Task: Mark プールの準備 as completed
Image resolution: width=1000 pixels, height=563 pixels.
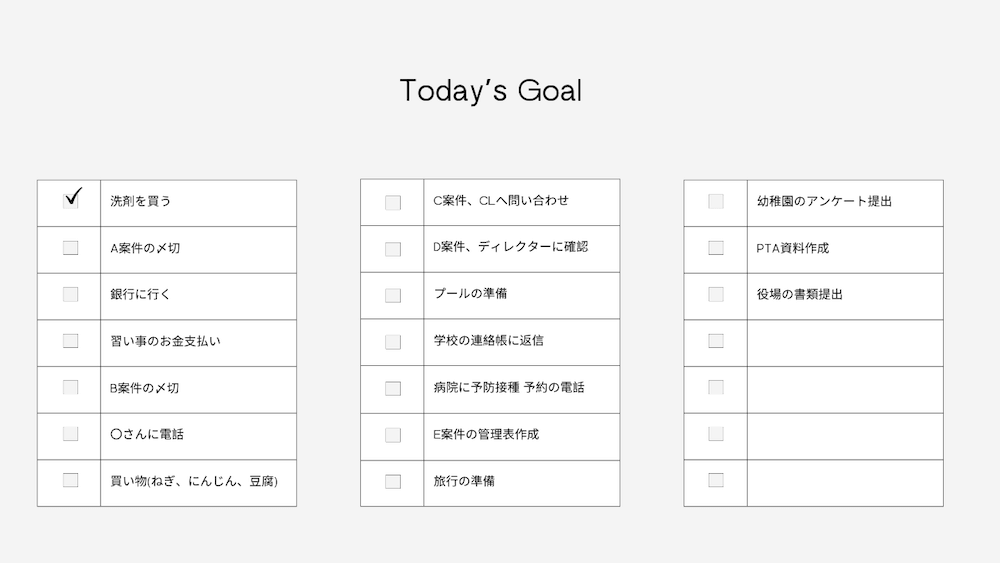Action: pos(393,295)
